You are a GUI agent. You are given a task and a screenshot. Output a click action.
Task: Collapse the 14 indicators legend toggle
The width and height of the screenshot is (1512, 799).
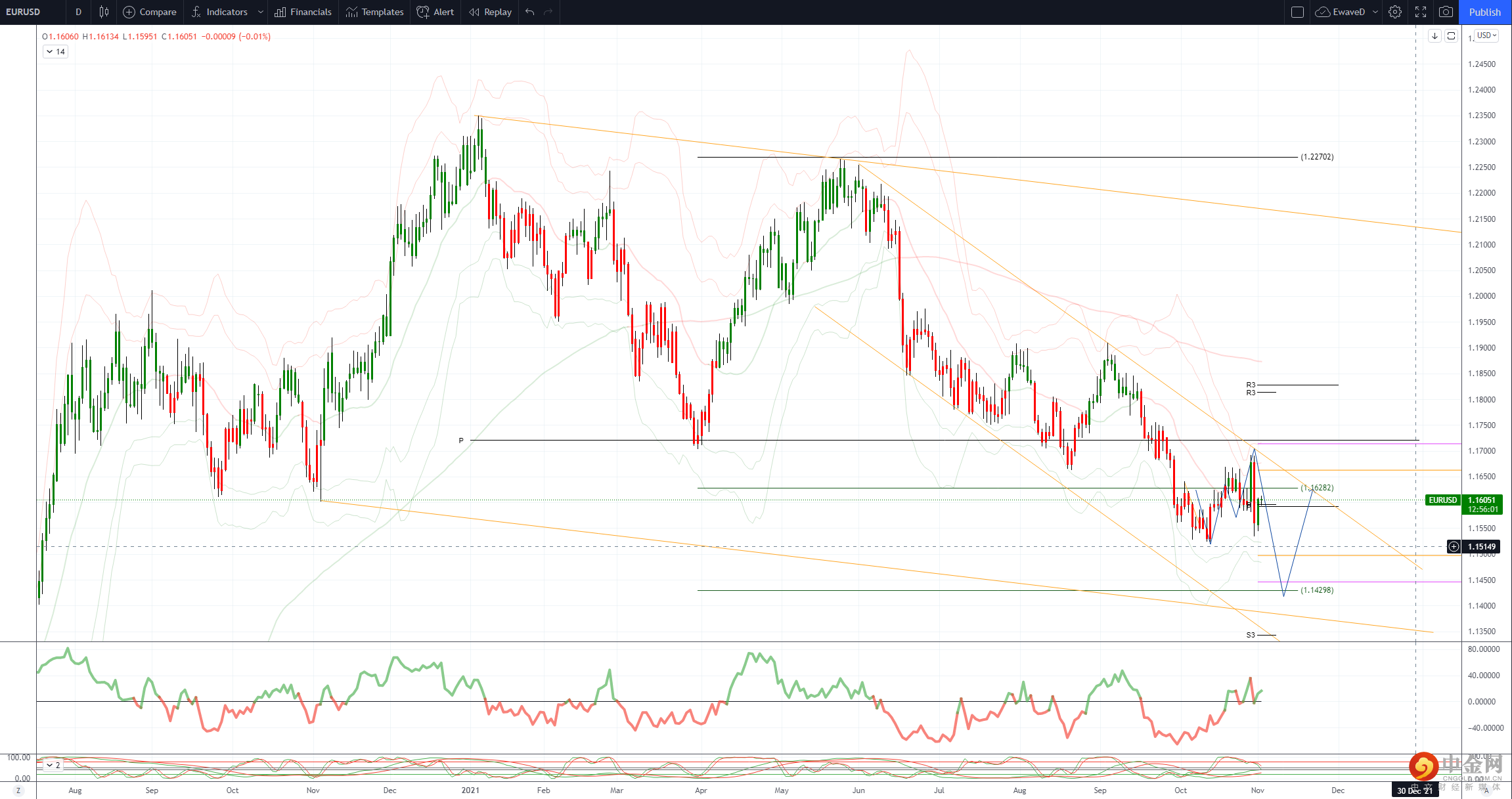pyautogui.click(x=55, y=51)
